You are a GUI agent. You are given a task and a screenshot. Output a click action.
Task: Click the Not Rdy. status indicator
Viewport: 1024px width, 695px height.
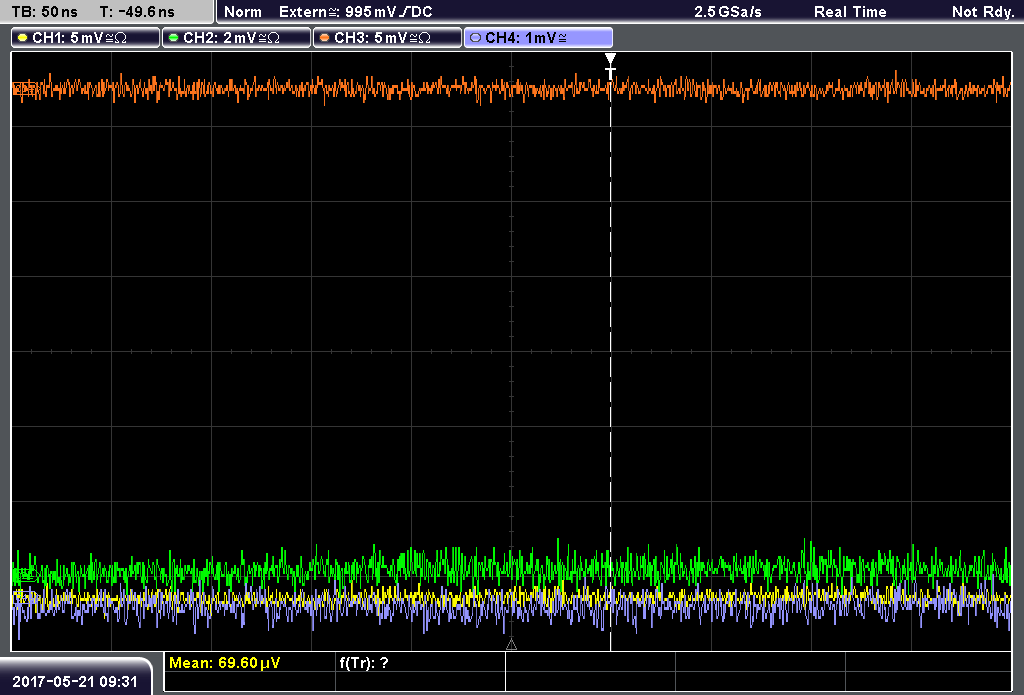coord(983,12)
